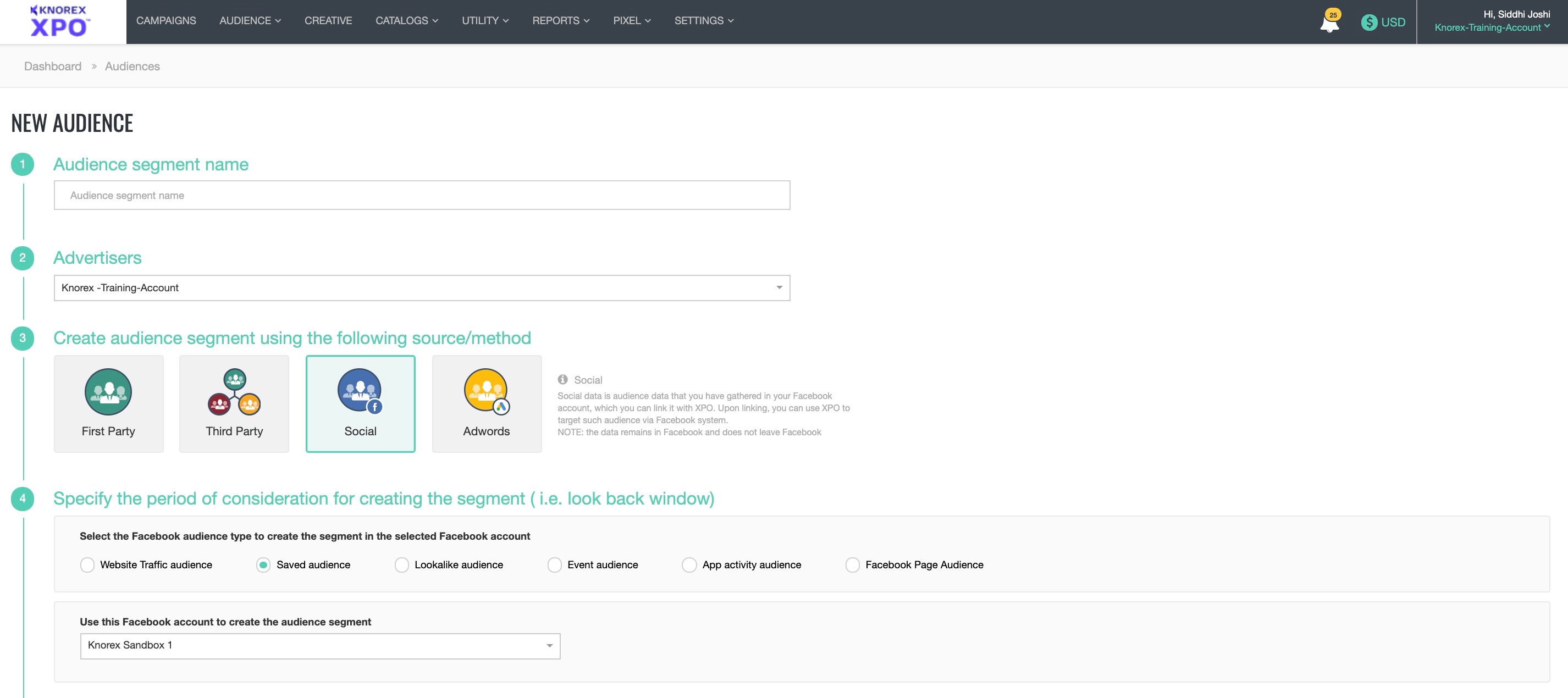The width and height of the screenshot is (1568, 698).
Task: Go to Dashboard breadcrumb link
Action: coord(52,67)
